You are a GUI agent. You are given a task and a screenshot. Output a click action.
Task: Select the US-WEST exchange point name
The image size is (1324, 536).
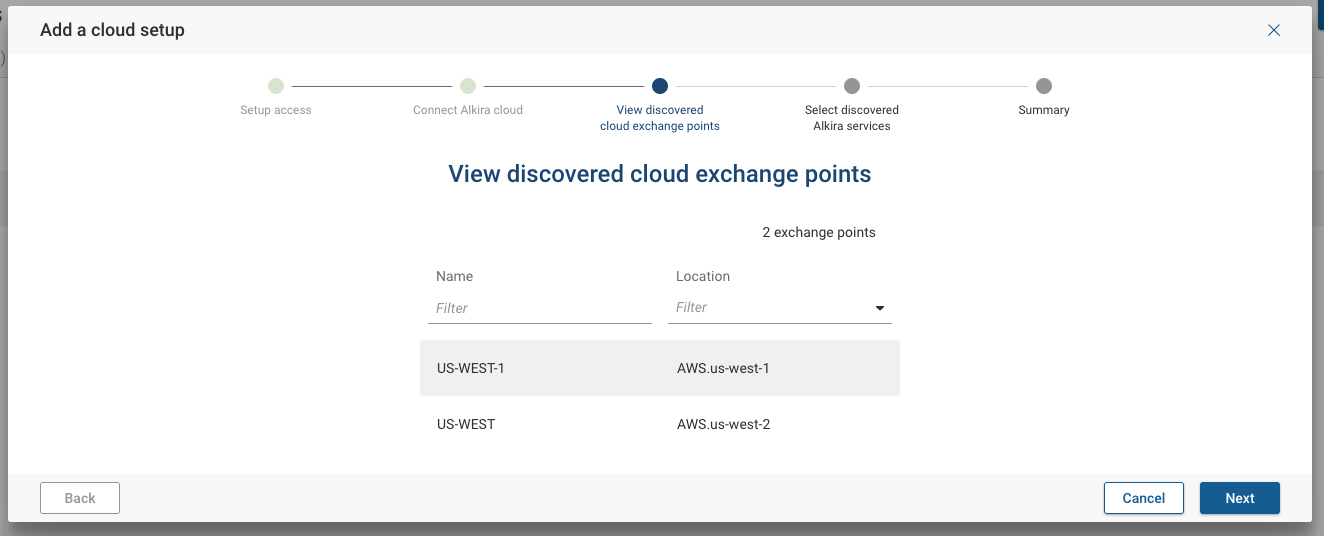click(466, 424)
